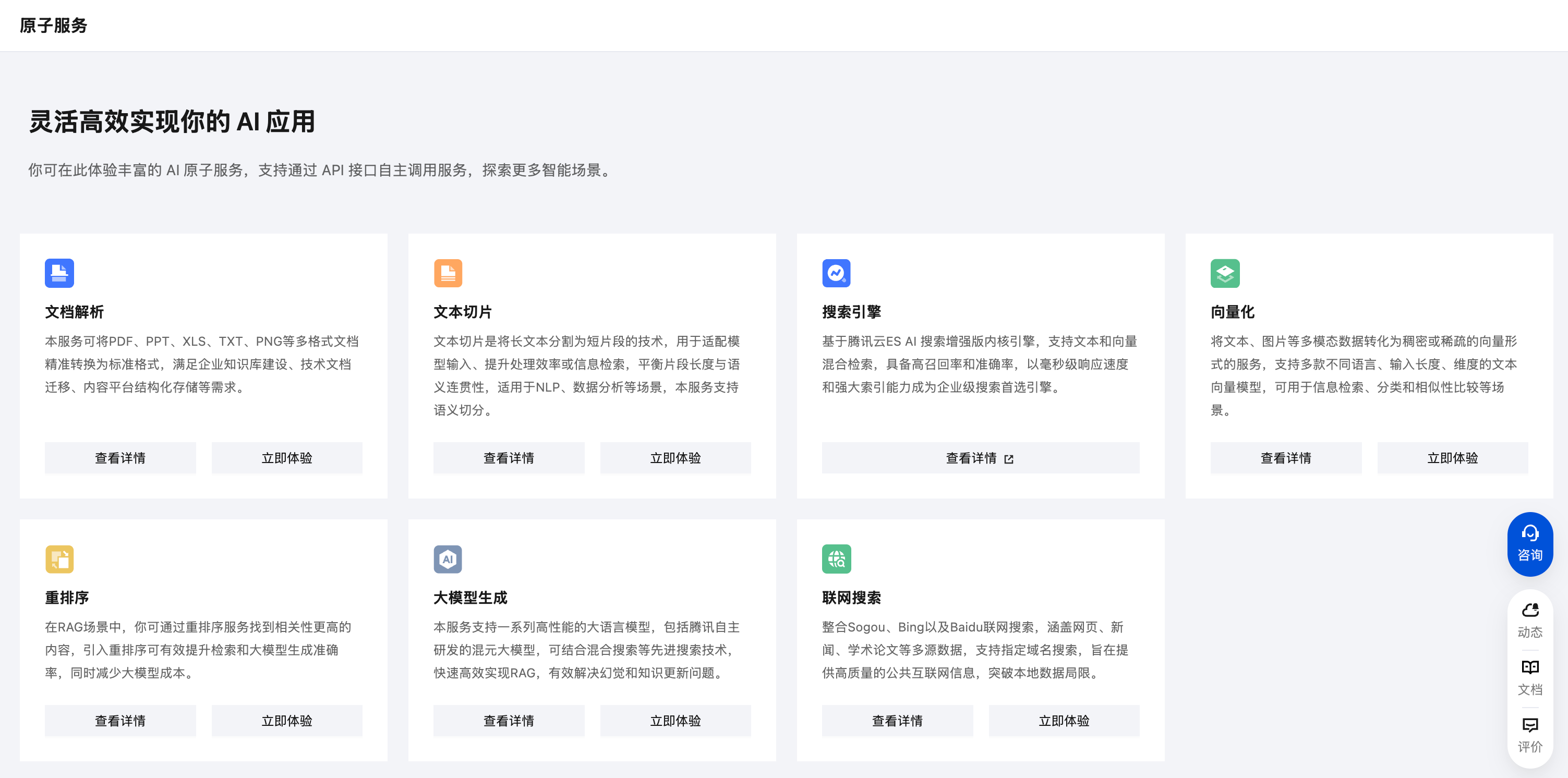This screenshot has height=778, width=1568.
Task: Click the 大模型生成 AI hexagon icon
Action: point(448,558)
